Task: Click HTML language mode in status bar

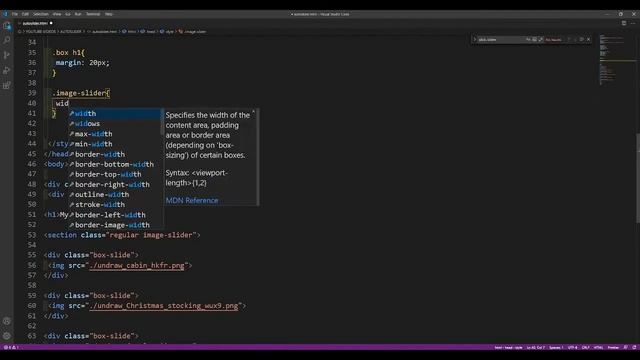Action: 598,347
